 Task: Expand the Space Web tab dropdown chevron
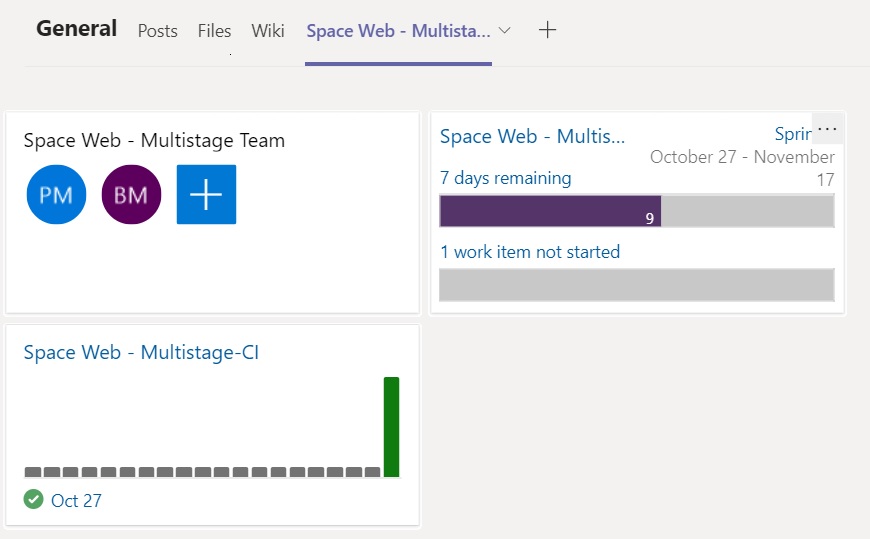coord(505,30)
